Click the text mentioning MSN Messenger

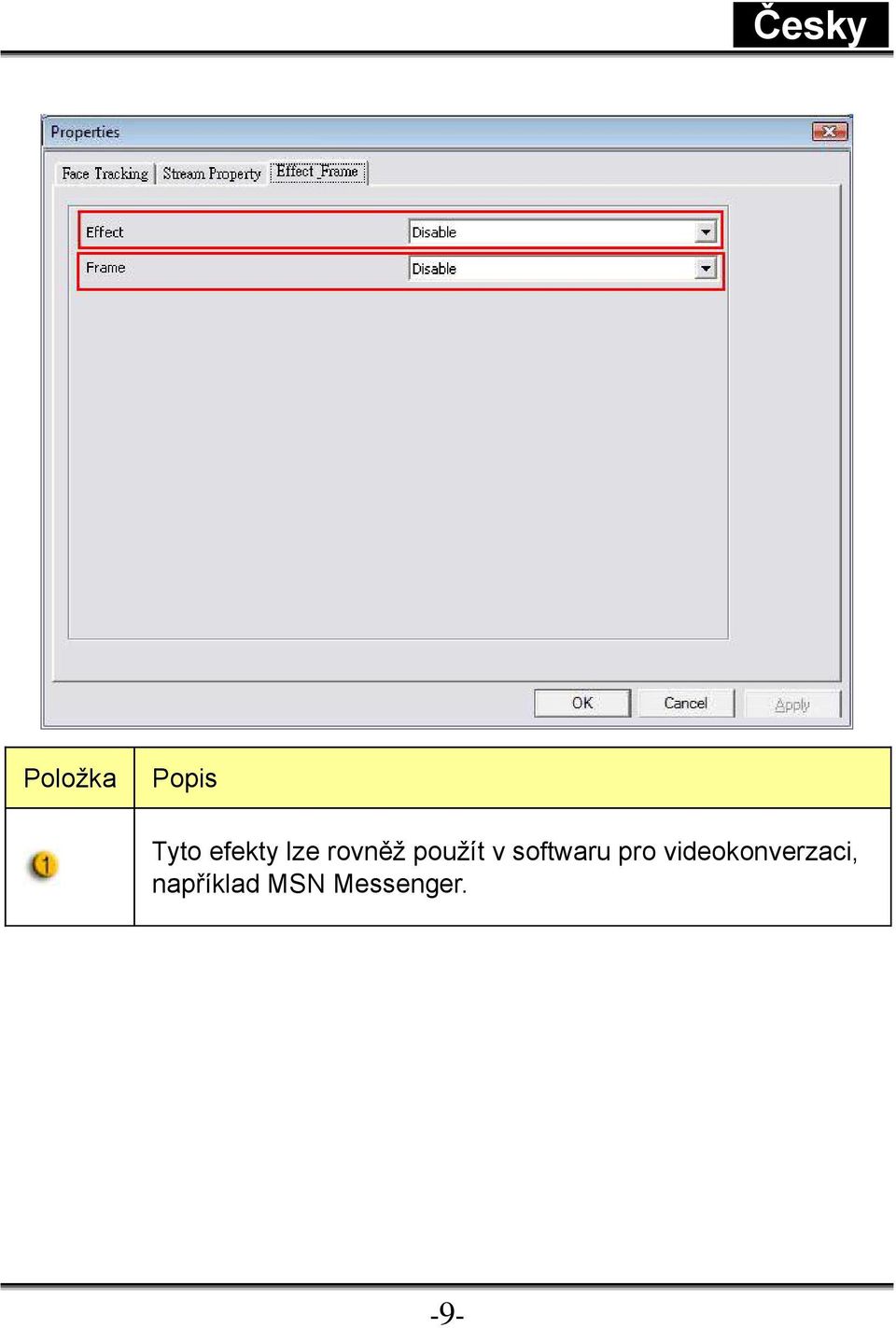click(x=504, y=867)
